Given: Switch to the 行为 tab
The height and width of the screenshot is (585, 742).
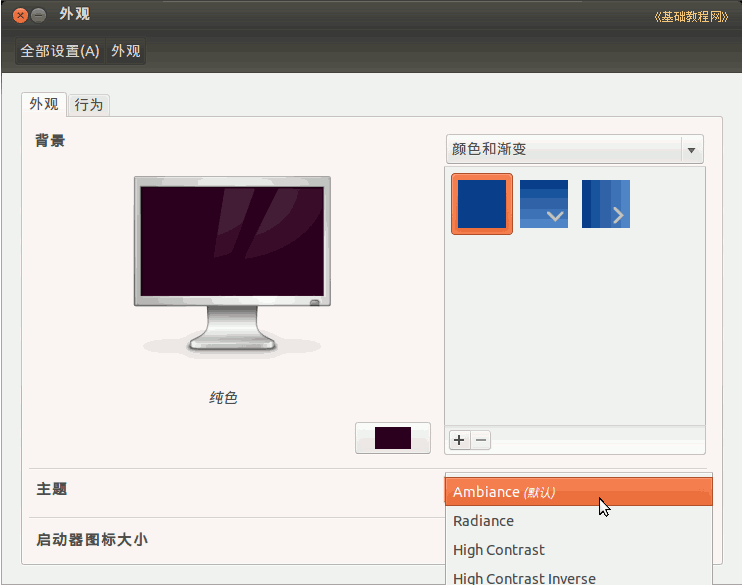Looking at the screenshot, I should pos(89,104).
